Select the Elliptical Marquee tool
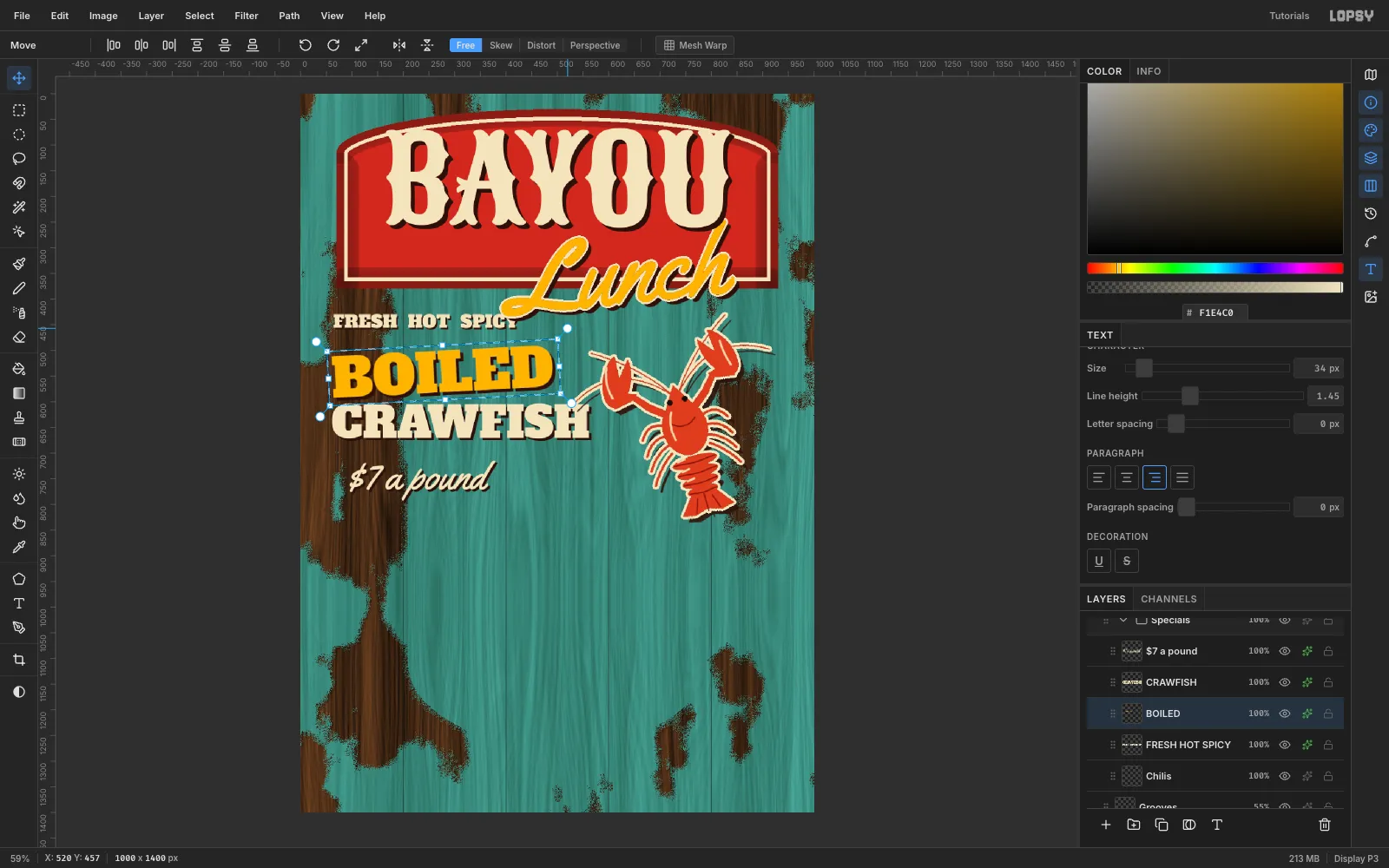This screenshot has width=1389, height=868. [x=19, y=135]
